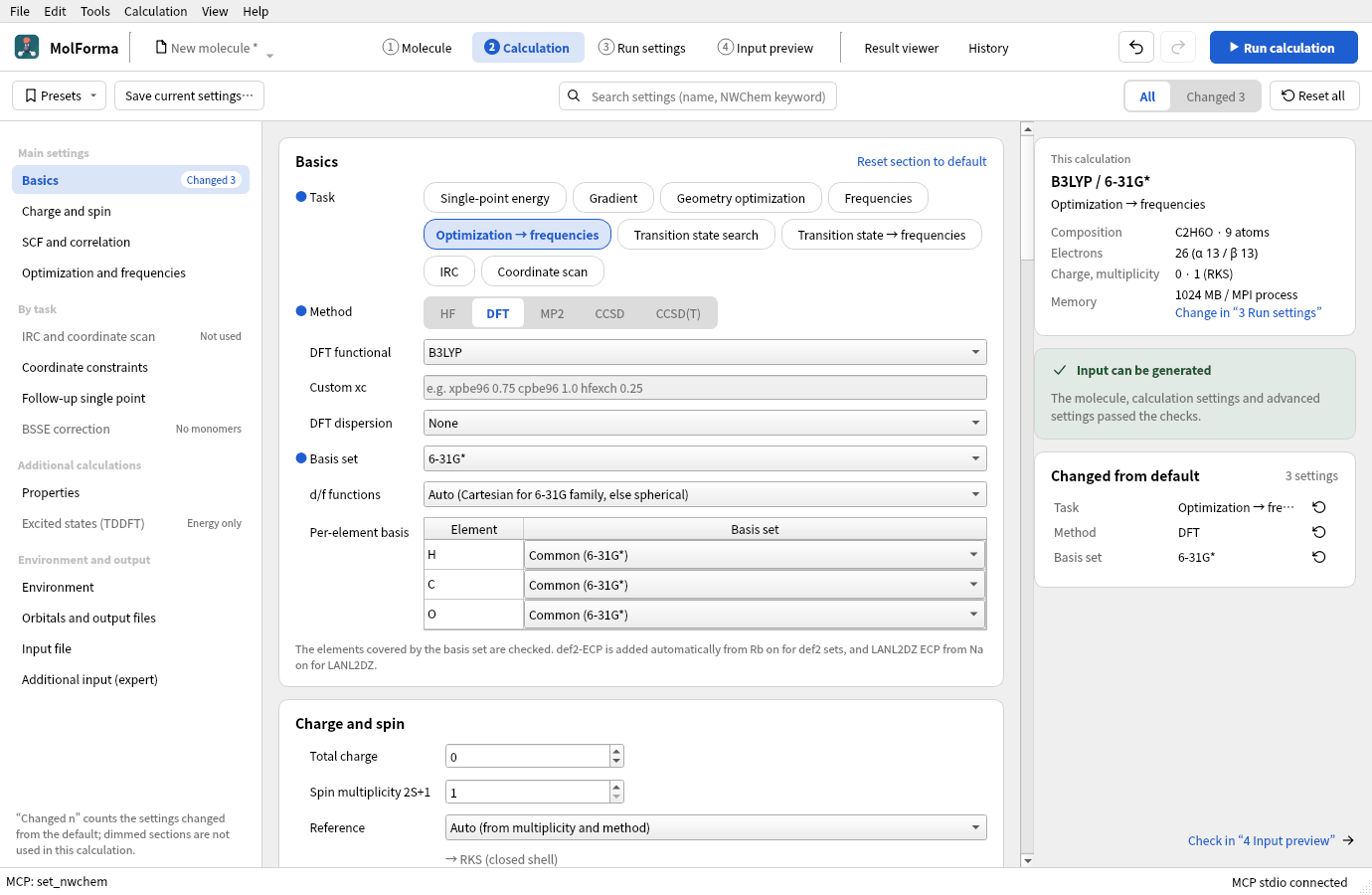This screenshot has width=1372, height=895.
Task: Click Run calculation button
Action: click(1284, 48)
